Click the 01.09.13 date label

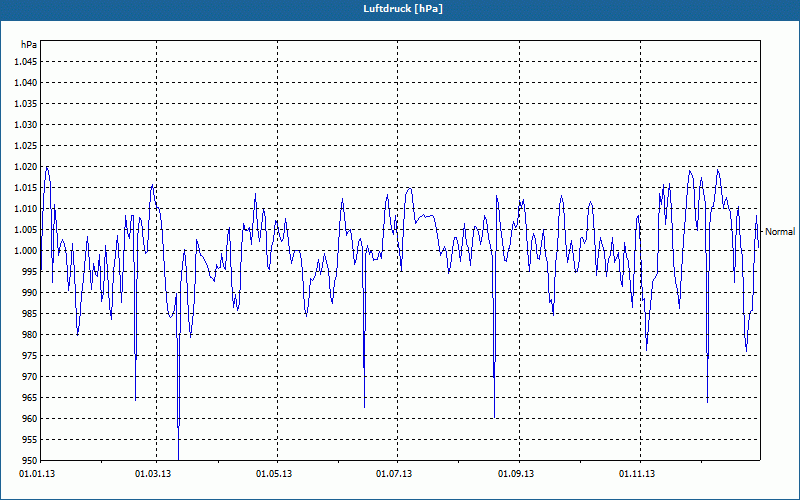[x=516, y=474]
